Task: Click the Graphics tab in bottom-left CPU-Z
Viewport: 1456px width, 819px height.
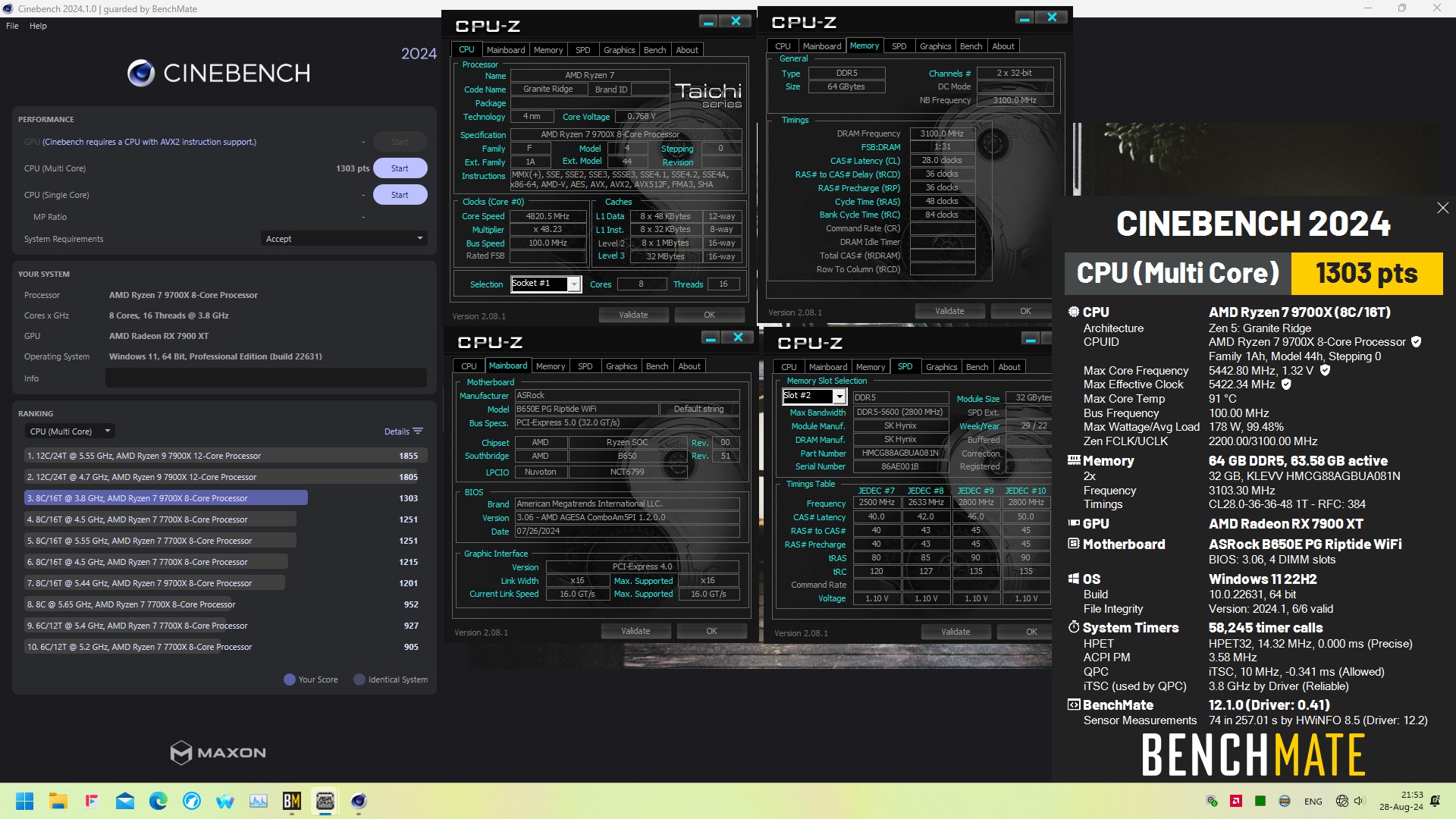Action: point(620,365)
